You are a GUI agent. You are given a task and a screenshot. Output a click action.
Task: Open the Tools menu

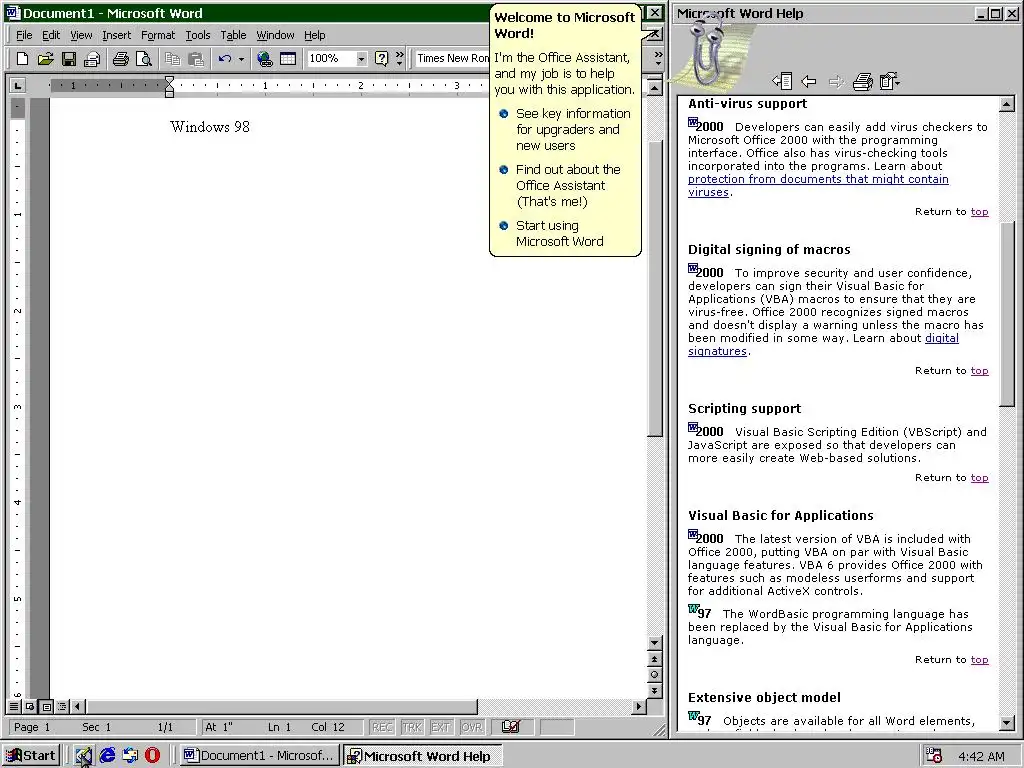click(x=197, y=35)
